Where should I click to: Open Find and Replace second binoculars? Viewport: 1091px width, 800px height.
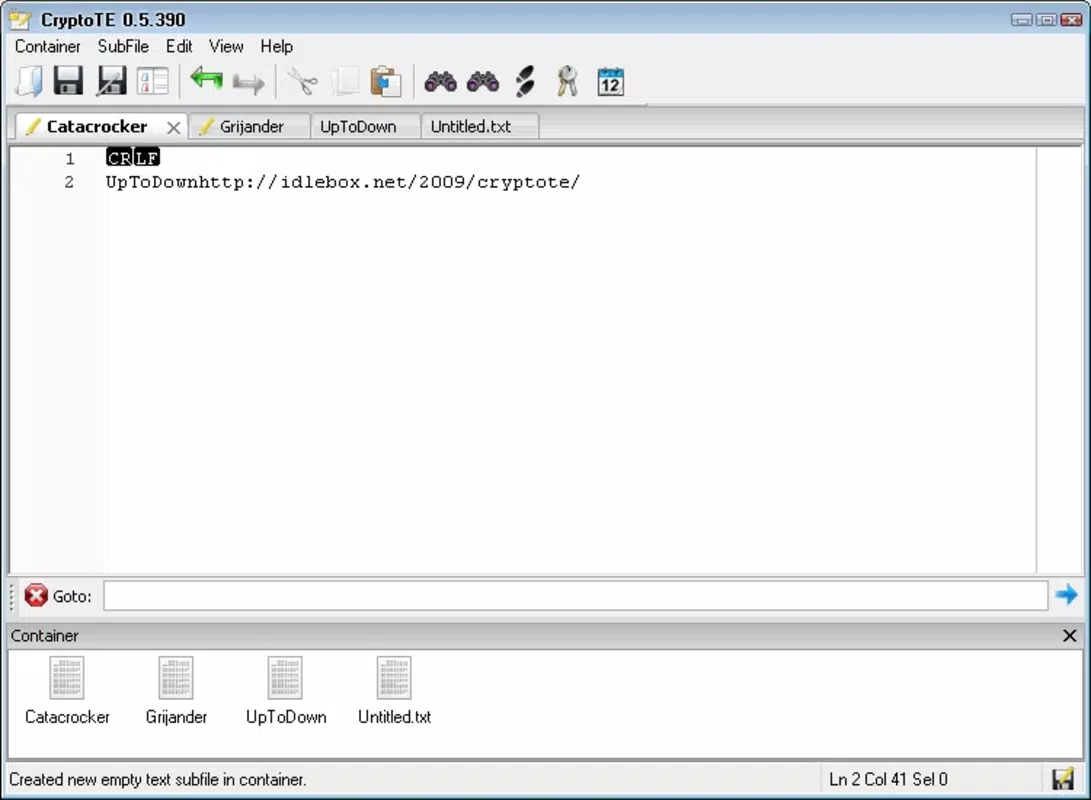coord(483,81)
